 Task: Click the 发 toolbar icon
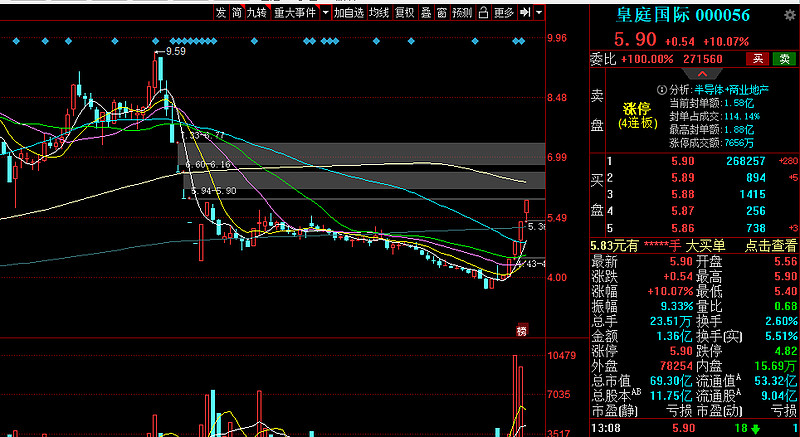221,13
